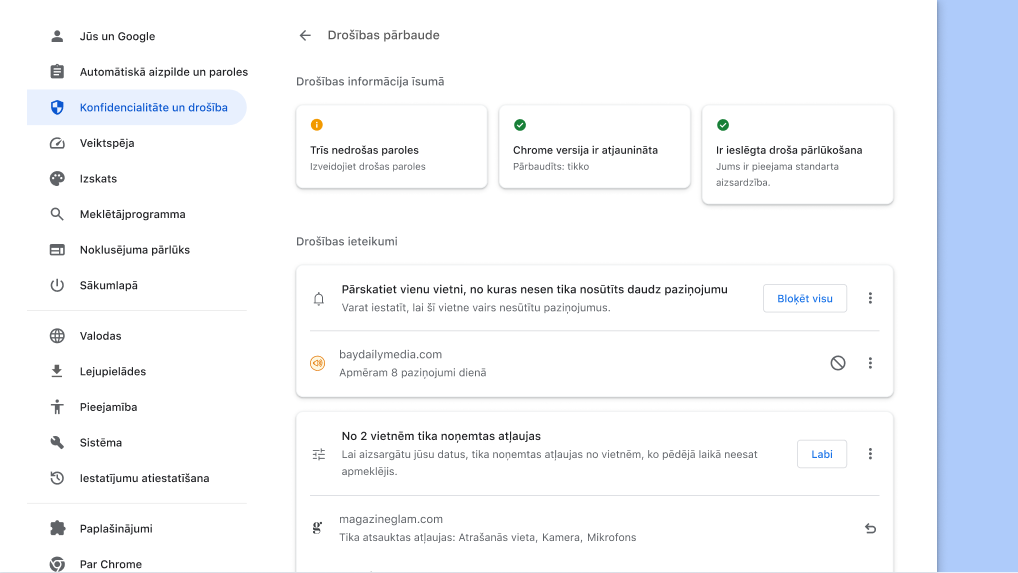Click the speedometer icon for Veiktspēja

click(x=57, y=143)
